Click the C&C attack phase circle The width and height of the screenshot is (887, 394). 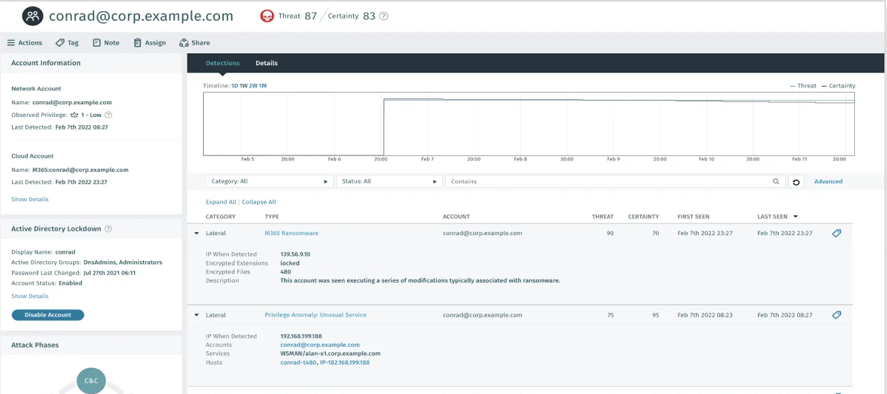click(x=92, y=381)
